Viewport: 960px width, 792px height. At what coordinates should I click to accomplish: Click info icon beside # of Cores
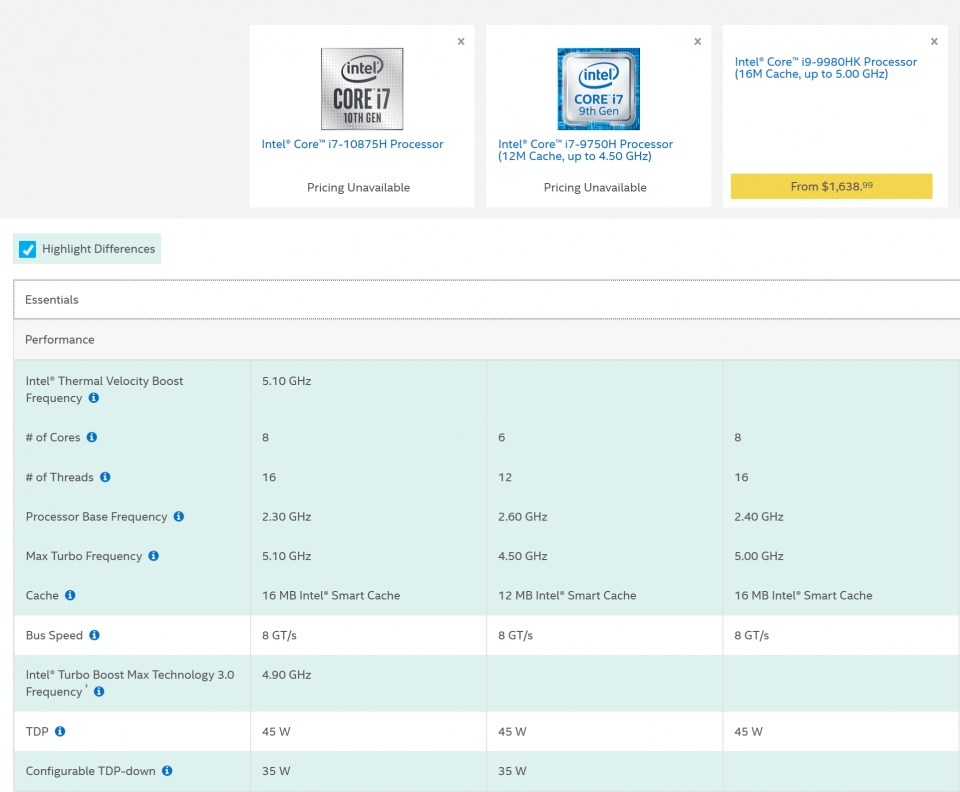pyautogui.click(x=92, y=437)
